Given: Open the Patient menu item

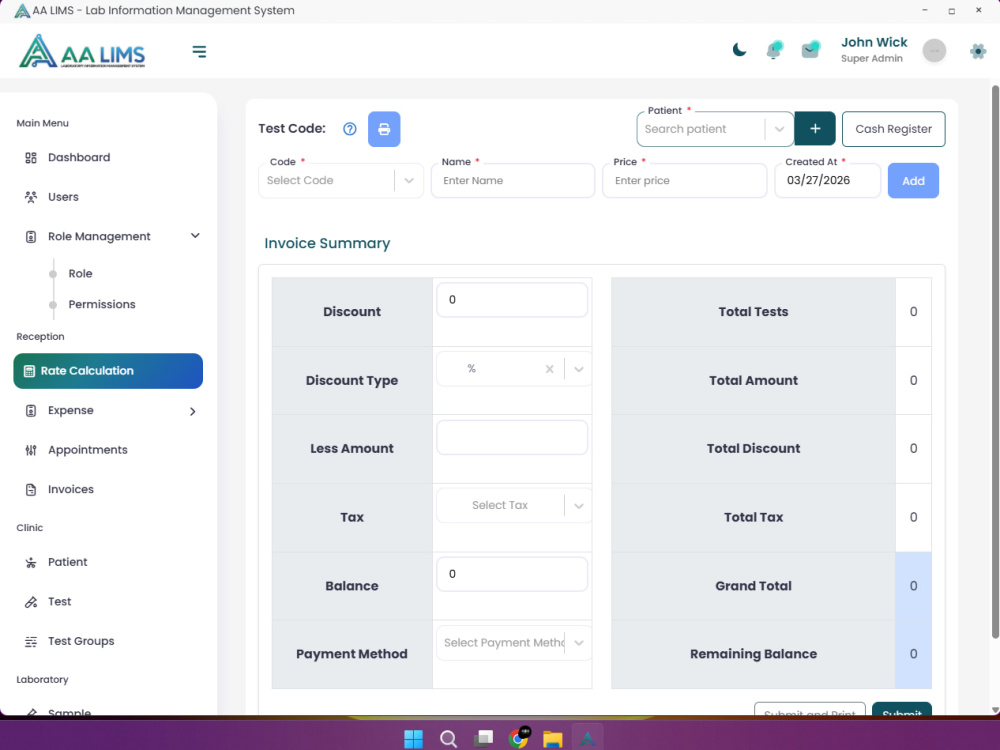Looking at the screenshot, I should [68, 562].
